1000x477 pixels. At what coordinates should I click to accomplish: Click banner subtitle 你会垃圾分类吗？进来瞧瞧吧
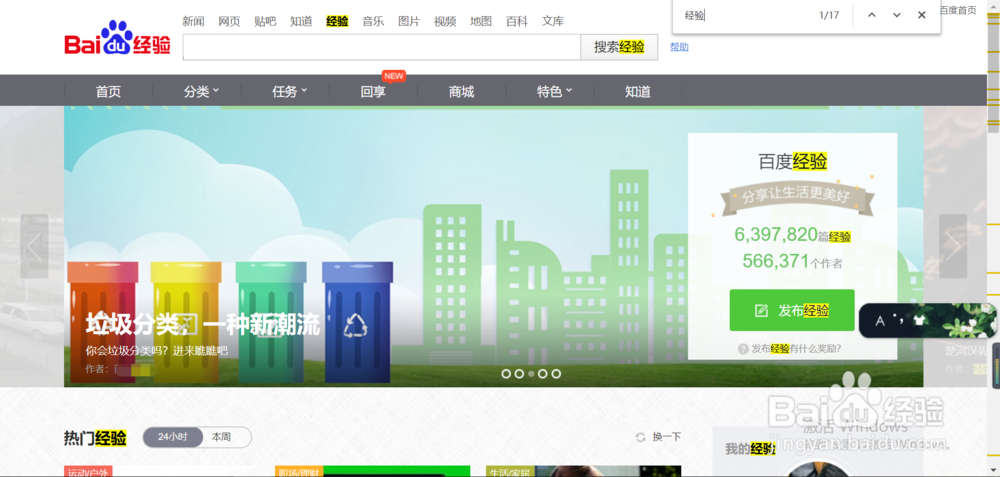157,351
